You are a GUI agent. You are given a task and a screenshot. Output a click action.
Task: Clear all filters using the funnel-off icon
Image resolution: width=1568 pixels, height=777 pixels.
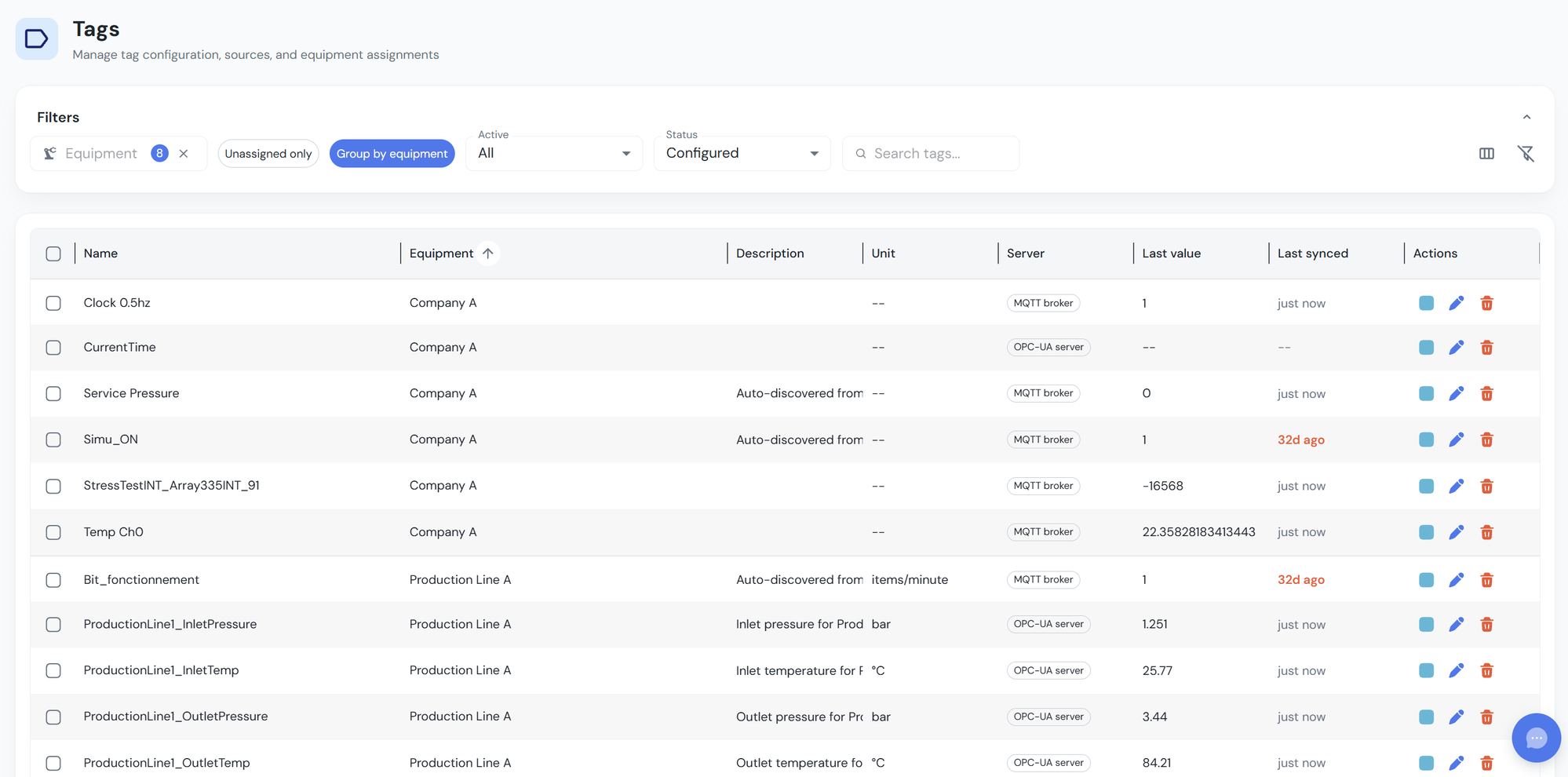click(x=1526, y=154)
